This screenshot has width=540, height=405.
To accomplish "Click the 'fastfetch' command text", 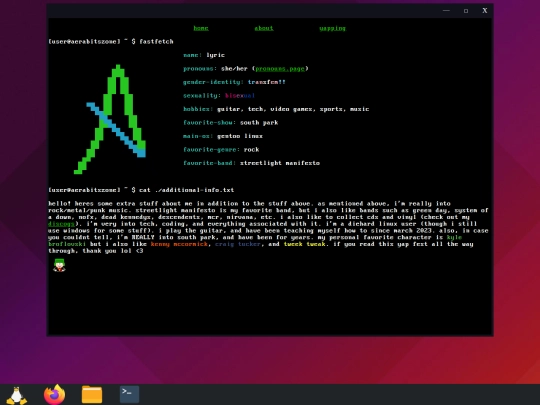I will point(156,42).
